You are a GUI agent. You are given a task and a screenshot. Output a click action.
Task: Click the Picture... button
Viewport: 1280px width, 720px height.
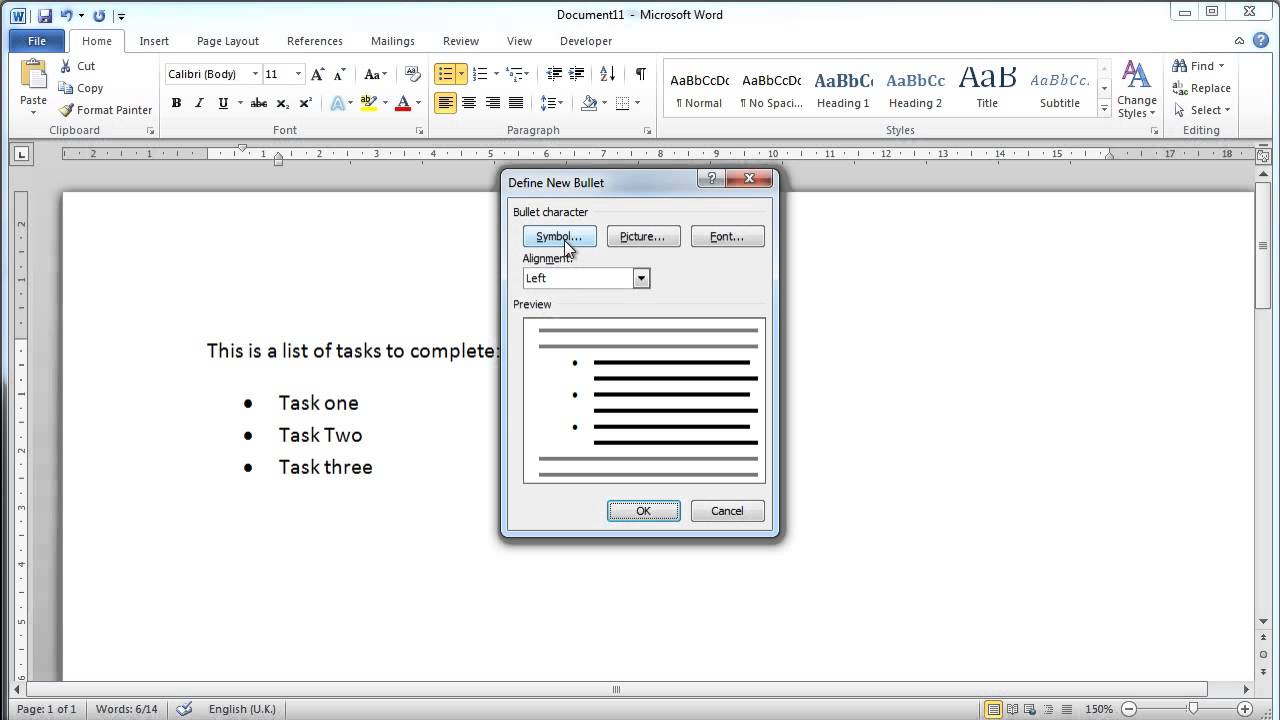click(x=643, y=236)
